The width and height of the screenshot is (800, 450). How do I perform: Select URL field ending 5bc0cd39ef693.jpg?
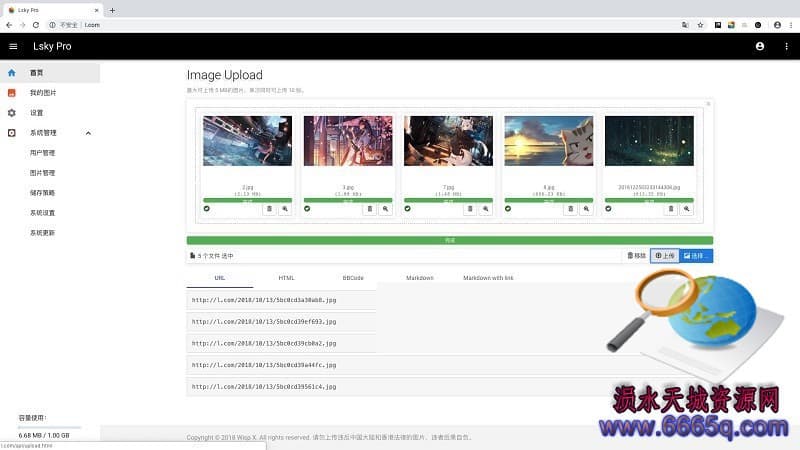(281, 322)
